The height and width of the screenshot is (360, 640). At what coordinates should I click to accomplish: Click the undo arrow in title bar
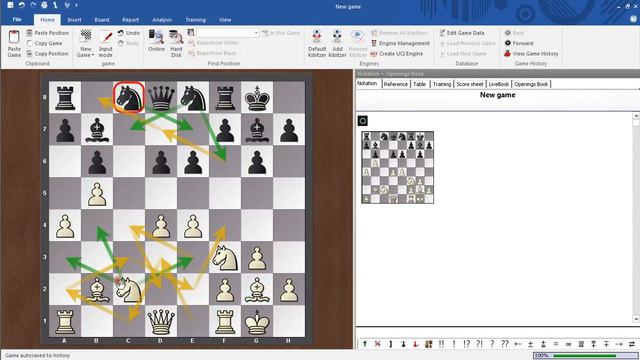tap(22, 5)
